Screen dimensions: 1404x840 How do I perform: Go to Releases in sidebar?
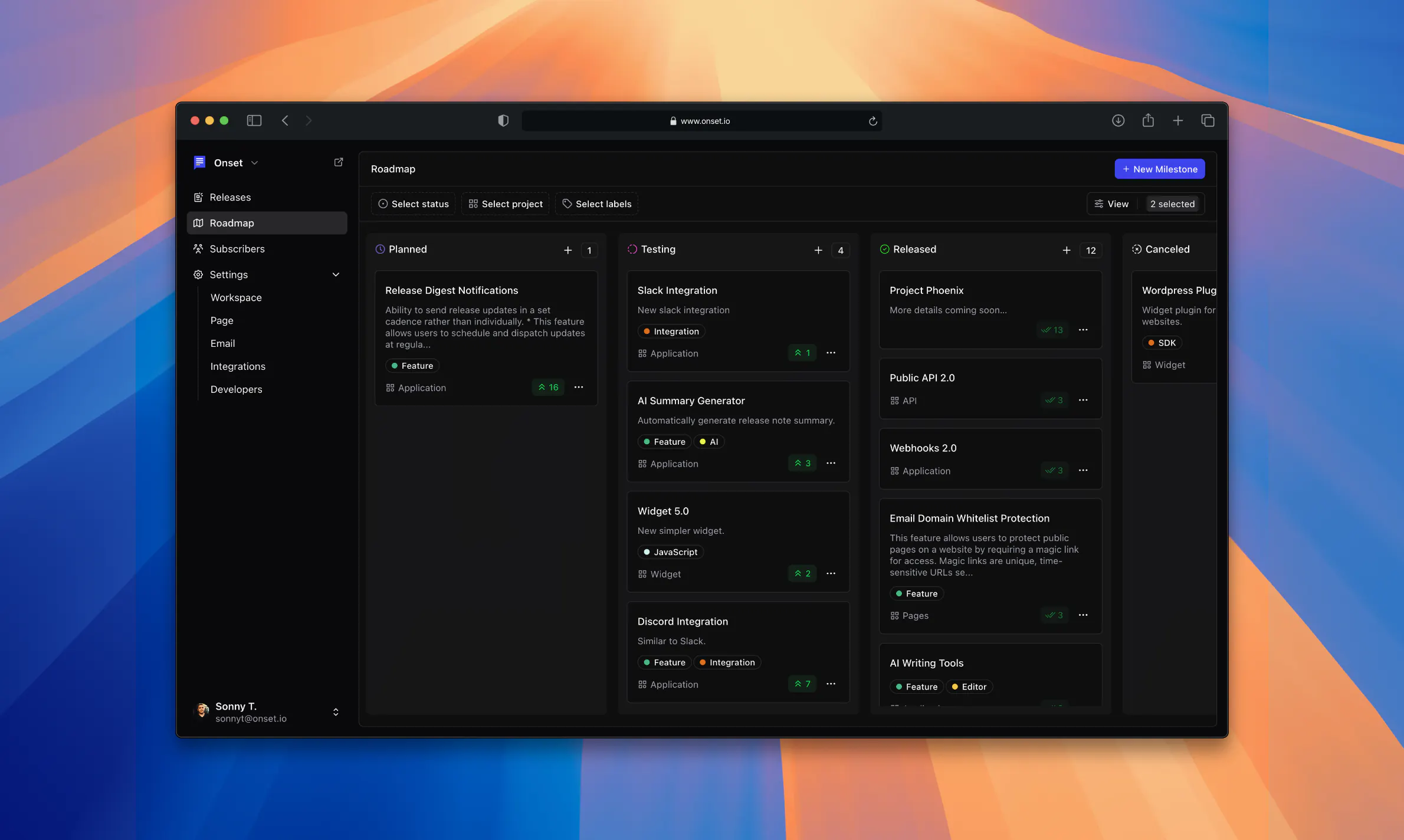267,197
